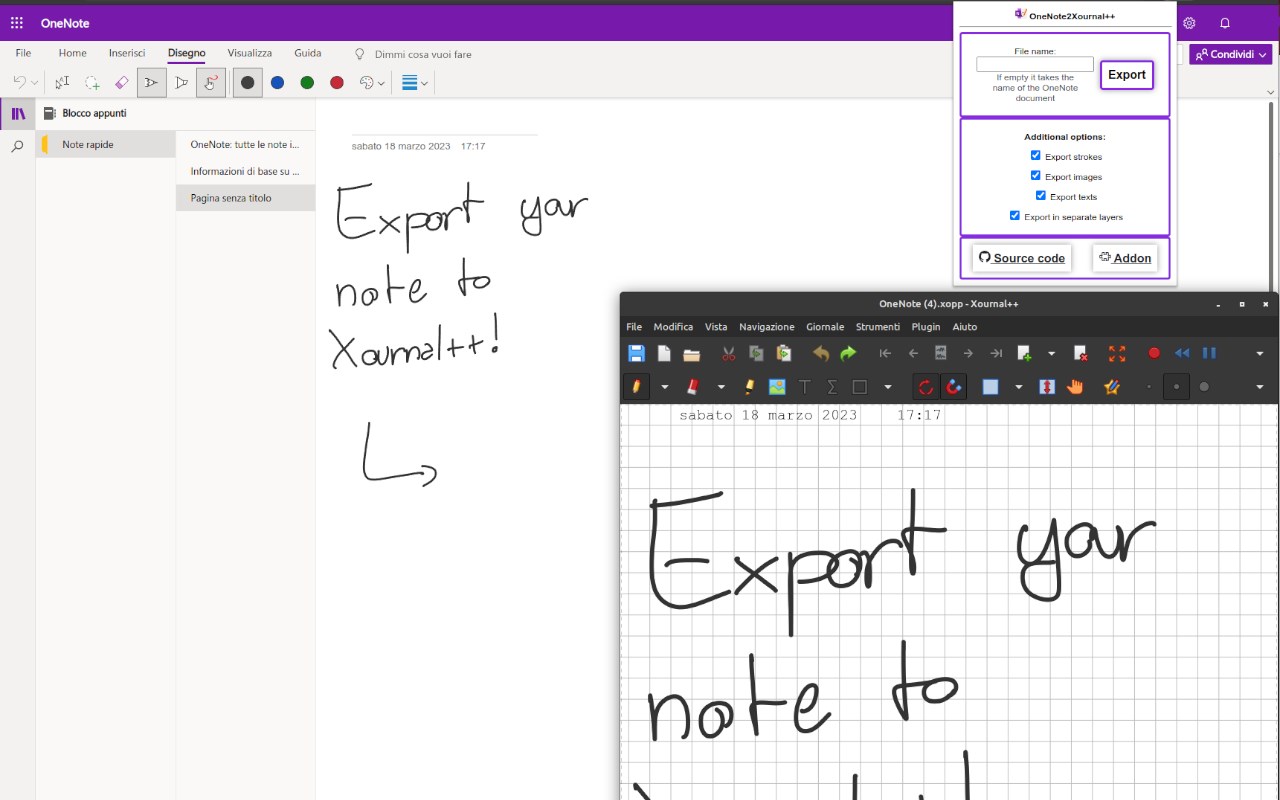1280x800 pixels.
Task: Select the Text tool in Xournal++
Action: [x=804, y=386]
